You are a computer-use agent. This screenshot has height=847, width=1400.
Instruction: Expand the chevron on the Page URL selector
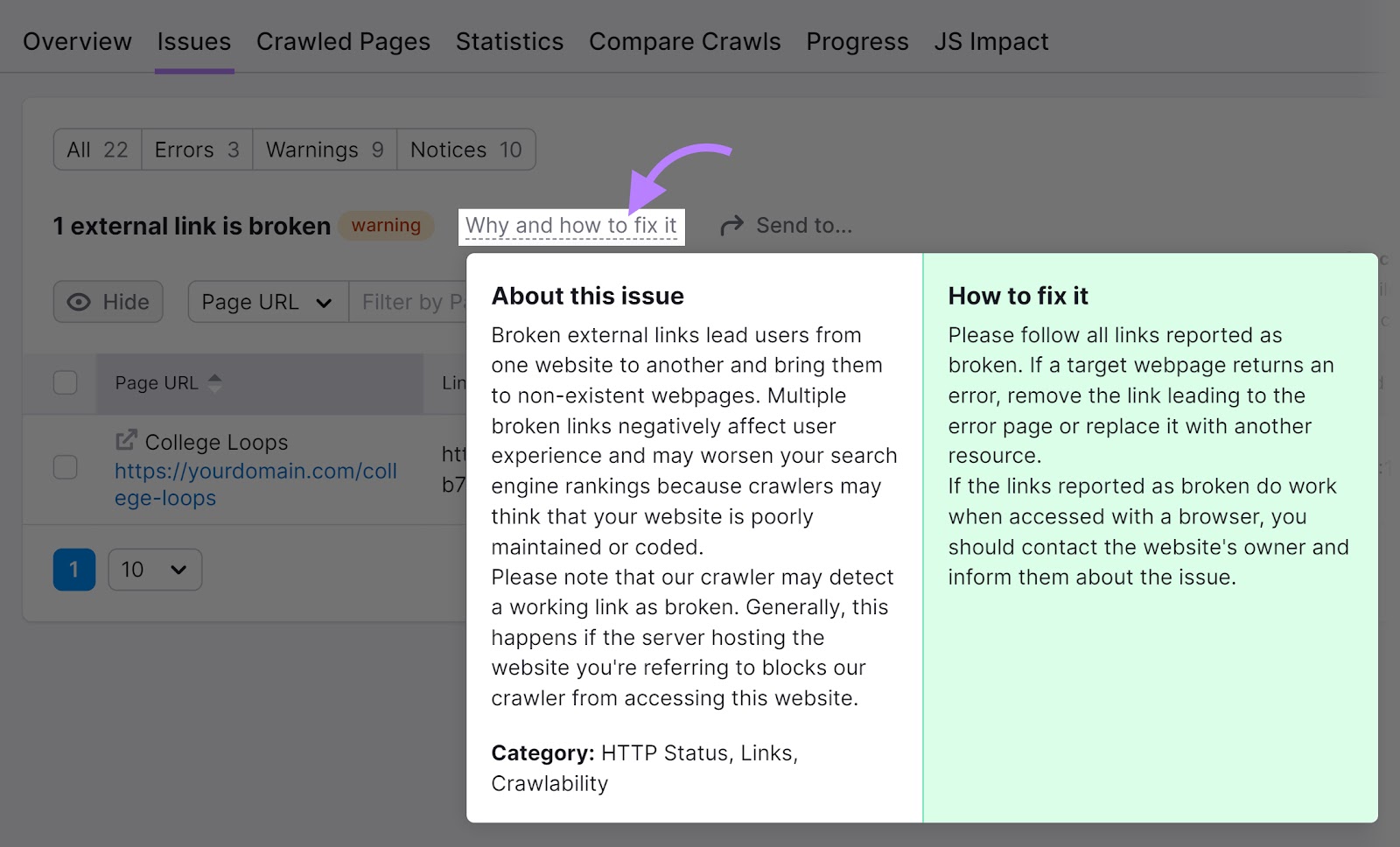(x=323, y=302)
